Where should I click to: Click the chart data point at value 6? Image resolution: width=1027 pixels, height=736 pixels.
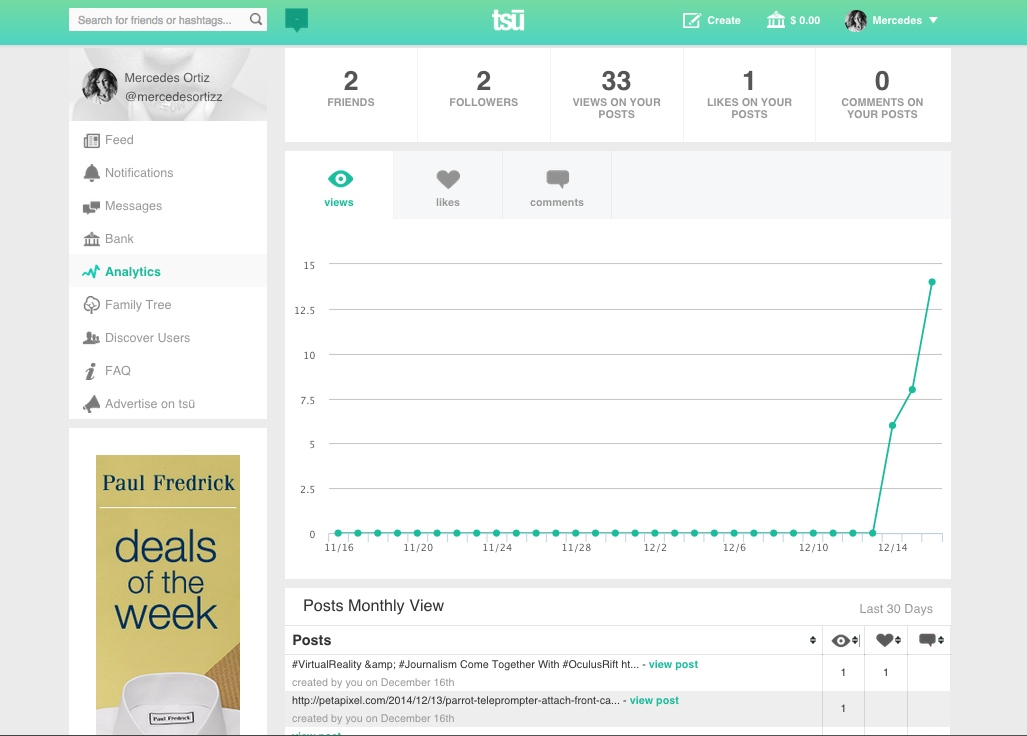[x=892, y=426]
